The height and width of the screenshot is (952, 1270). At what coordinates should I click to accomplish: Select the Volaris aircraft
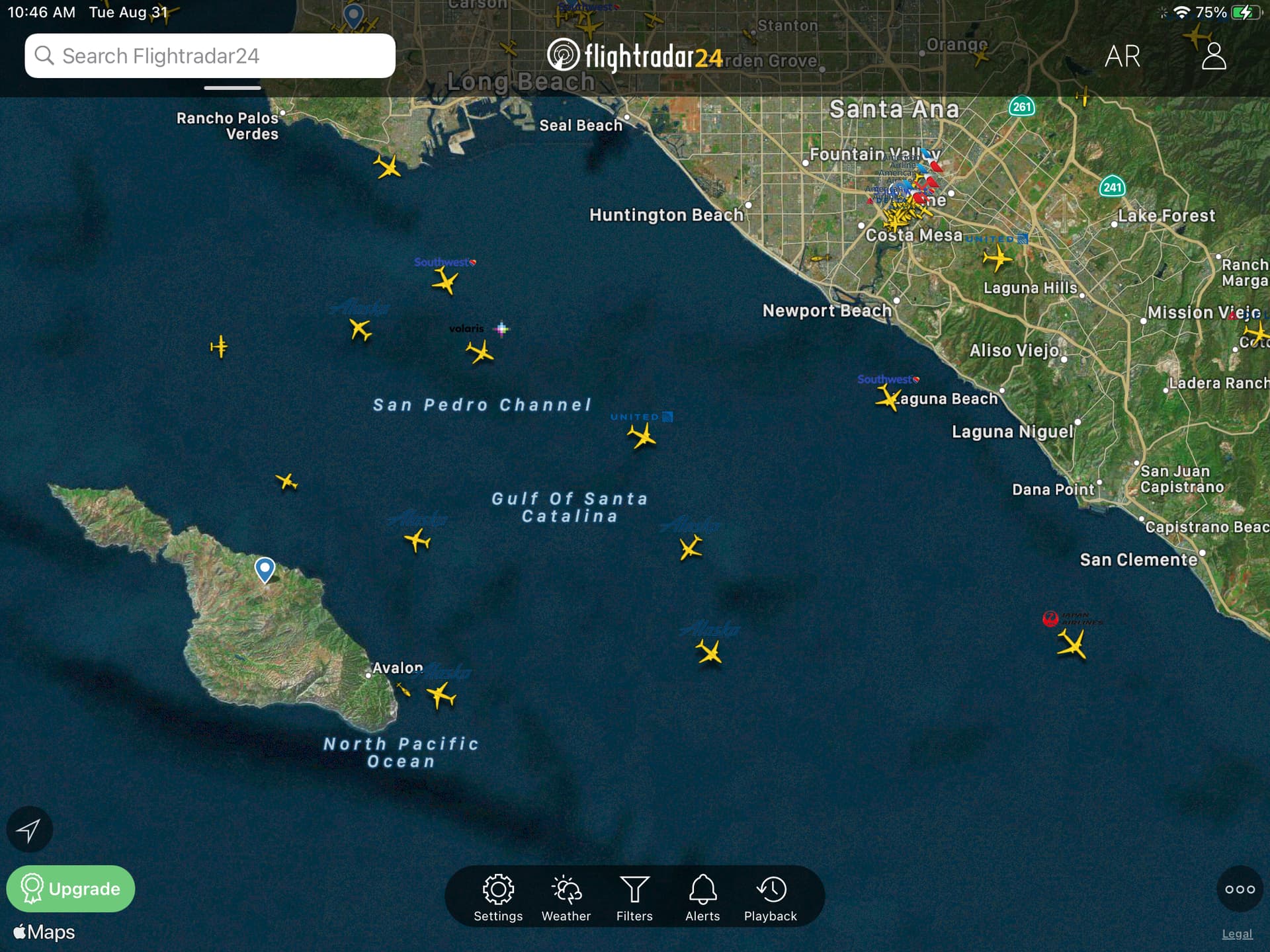point(480,352)
